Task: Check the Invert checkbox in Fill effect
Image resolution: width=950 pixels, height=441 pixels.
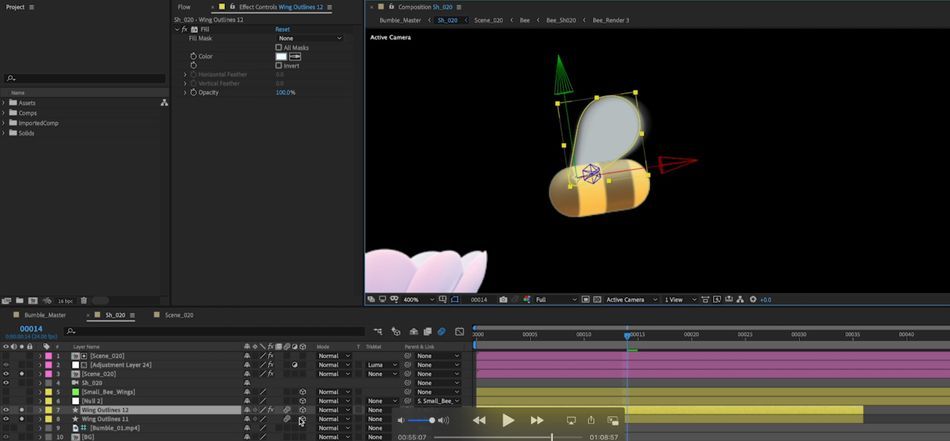Action: point(279,65)
